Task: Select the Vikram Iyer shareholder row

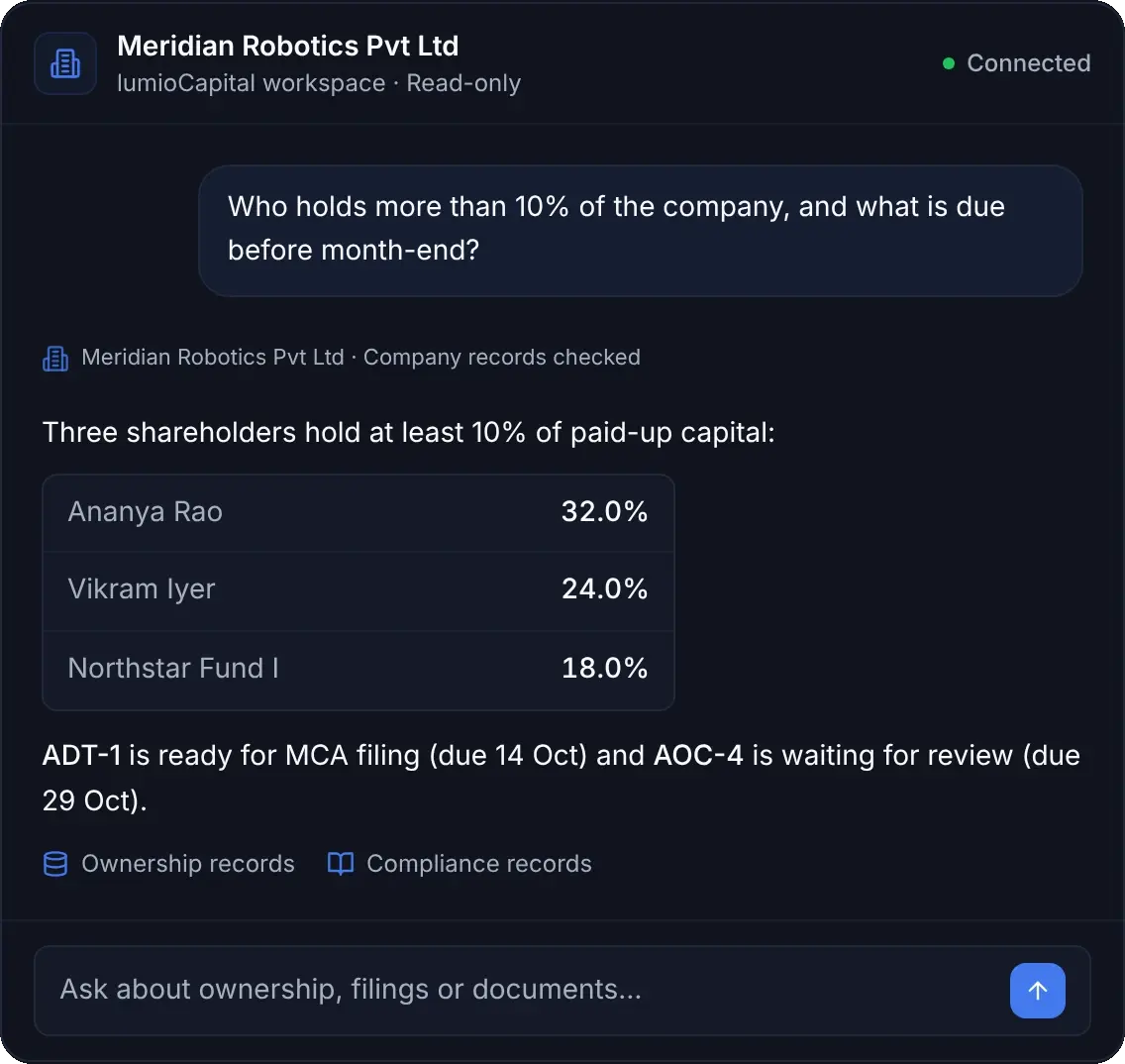Action: point(358,590)
